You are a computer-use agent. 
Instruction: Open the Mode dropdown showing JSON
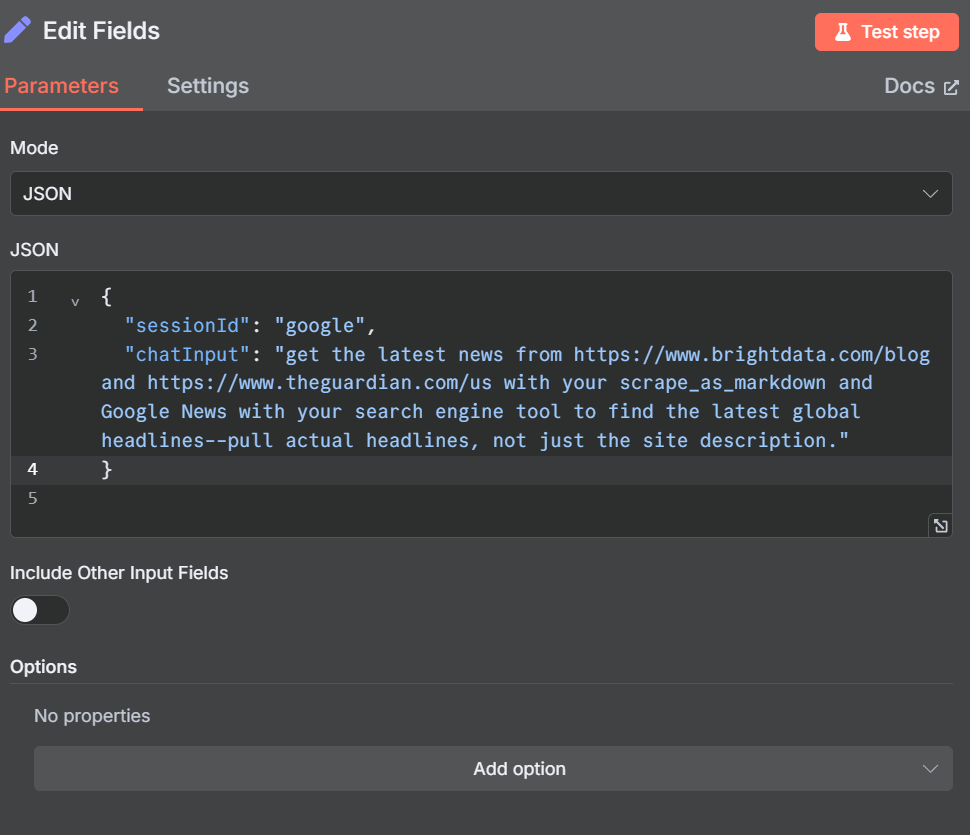point(480,193)
